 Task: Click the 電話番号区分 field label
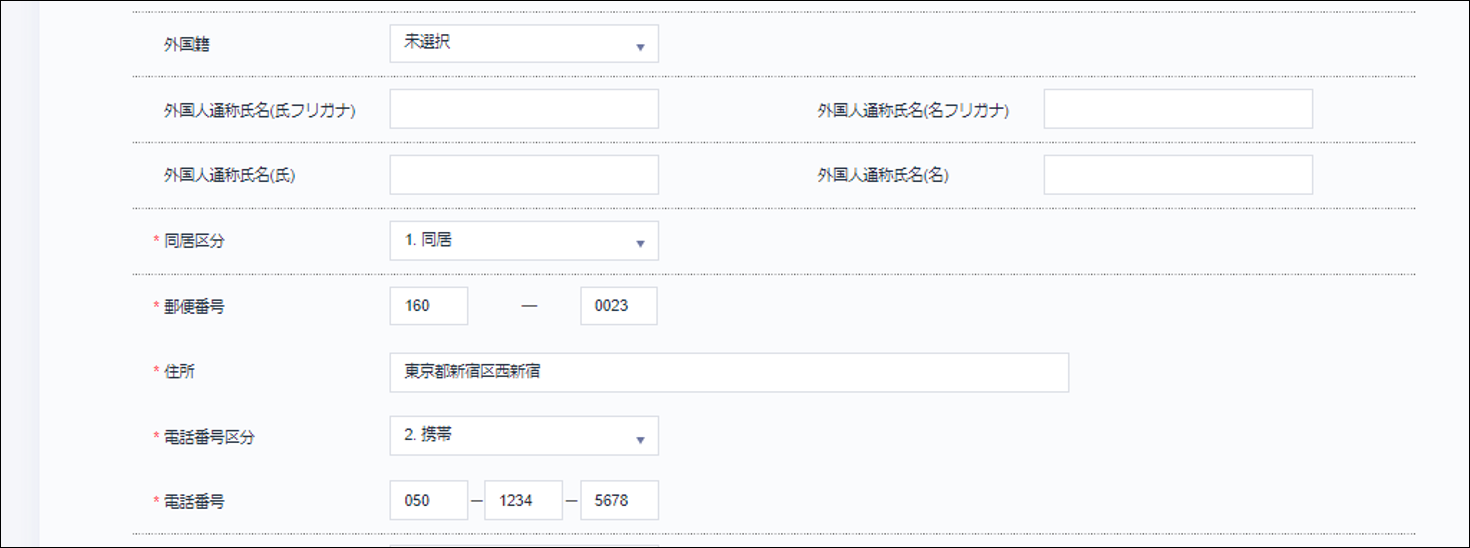pos(208,437)
